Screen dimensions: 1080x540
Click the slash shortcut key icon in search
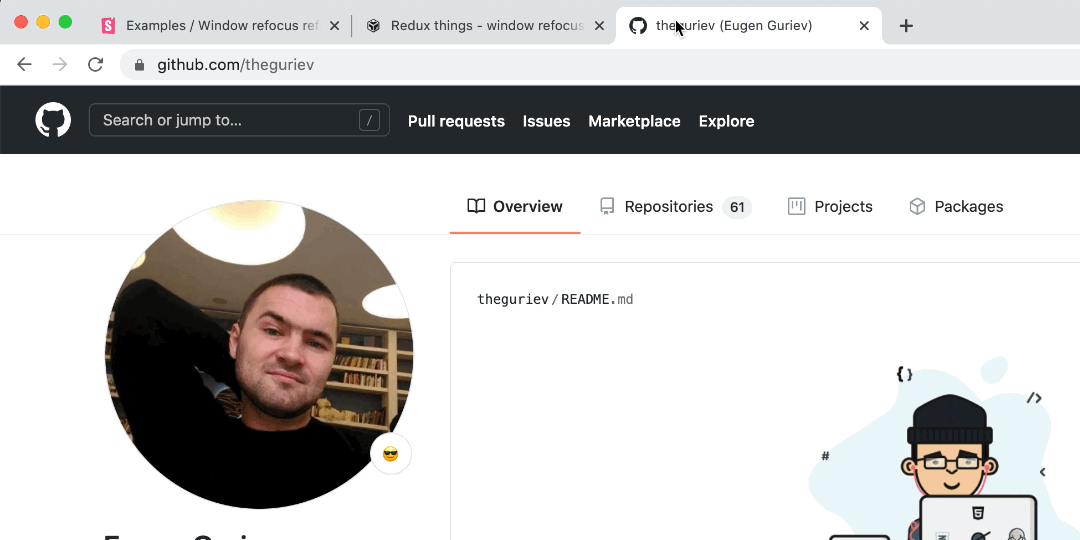pos(369,121)
